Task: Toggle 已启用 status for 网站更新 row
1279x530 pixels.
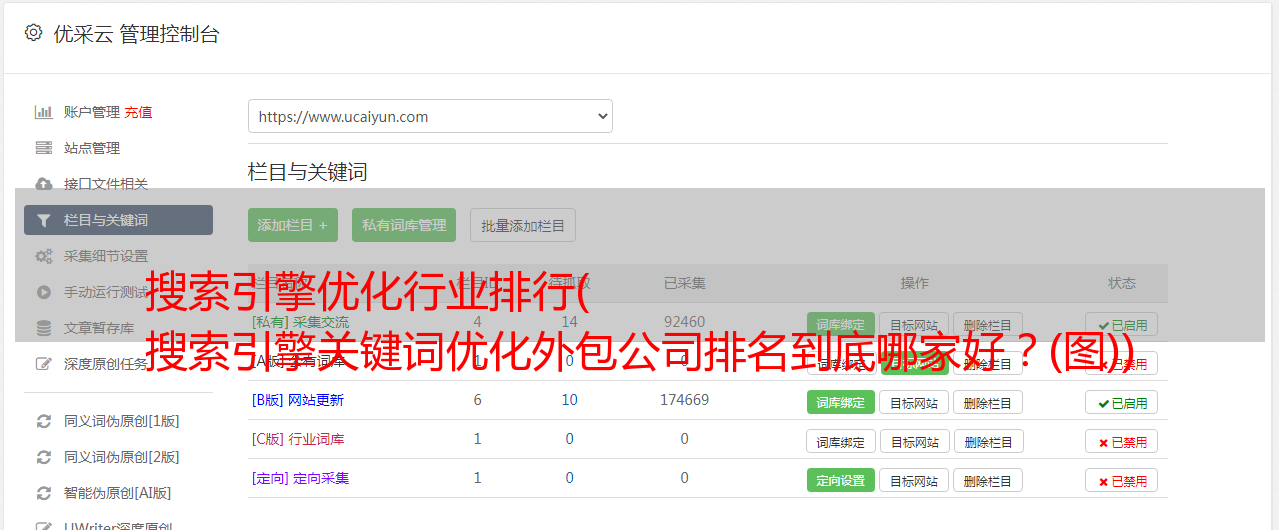Action: coord(1122,402)
